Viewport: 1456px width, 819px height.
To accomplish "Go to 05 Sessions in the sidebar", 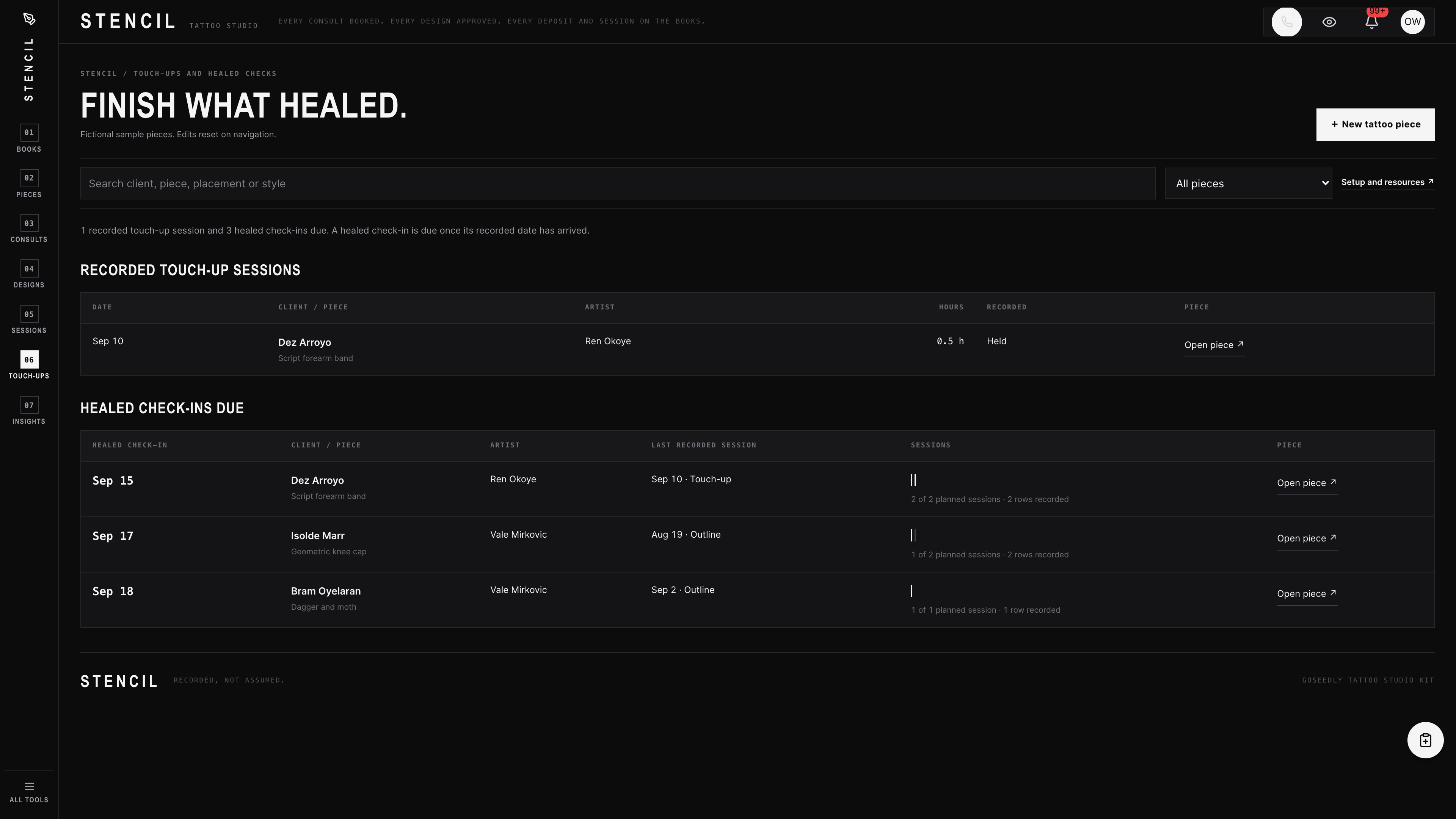I will [29, 320].
